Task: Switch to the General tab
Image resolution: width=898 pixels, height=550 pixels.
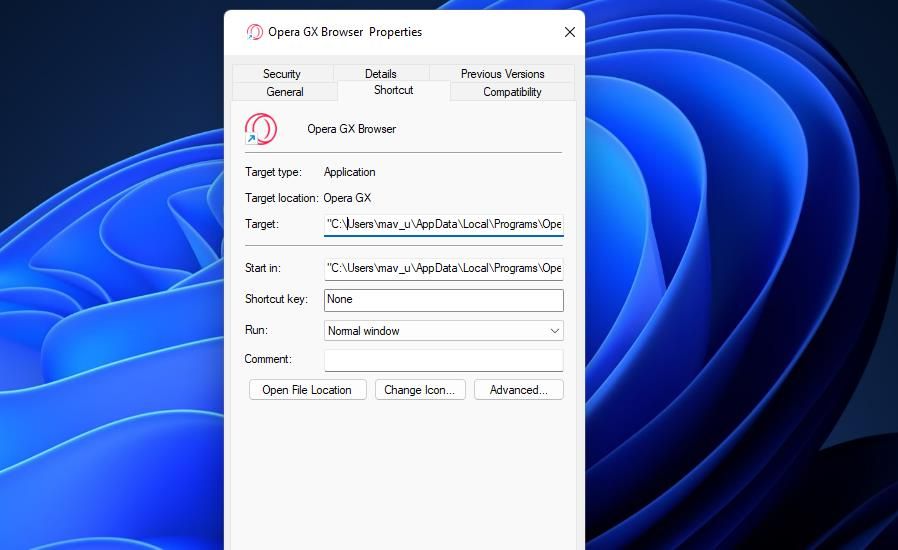Action: click(285, 92)
